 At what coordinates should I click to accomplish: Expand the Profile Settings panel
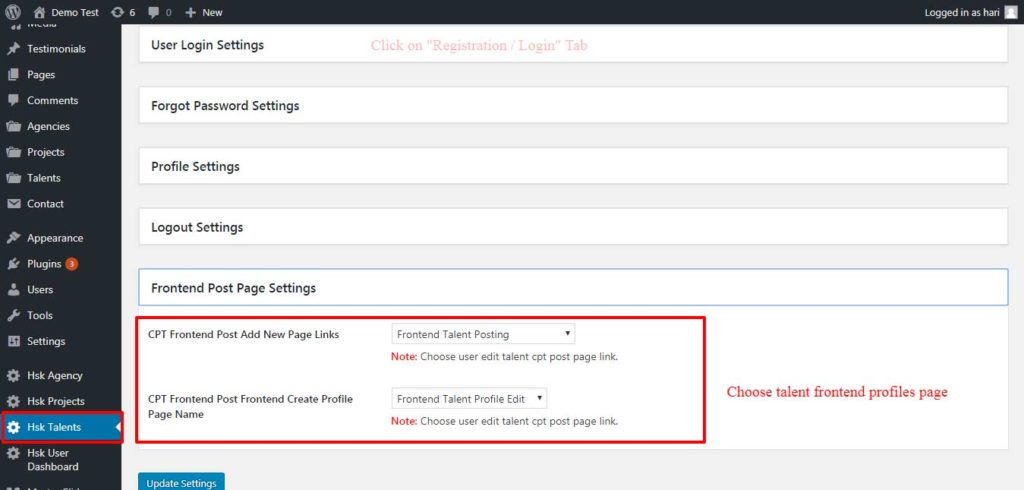click(x=572, y=166)
